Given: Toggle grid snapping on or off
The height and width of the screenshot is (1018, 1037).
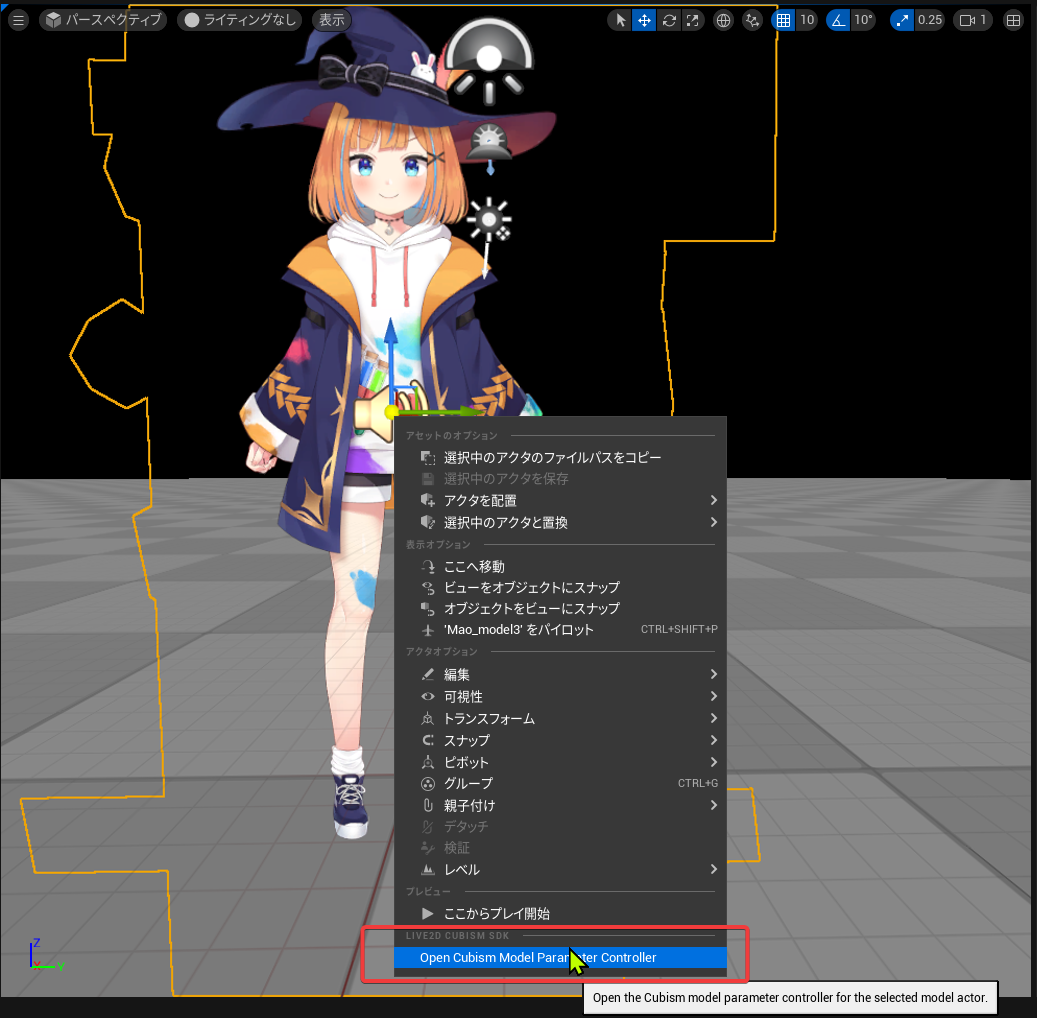Looking at the screenshot, I should (783, 21).
